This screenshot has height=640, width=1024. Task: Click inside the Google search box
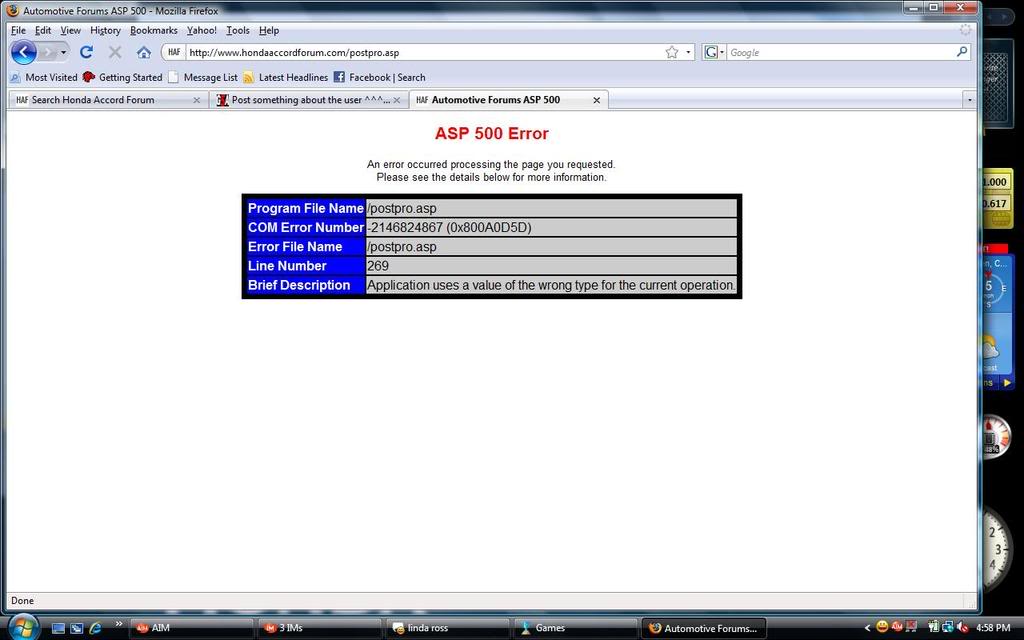(x=830, y=52)
